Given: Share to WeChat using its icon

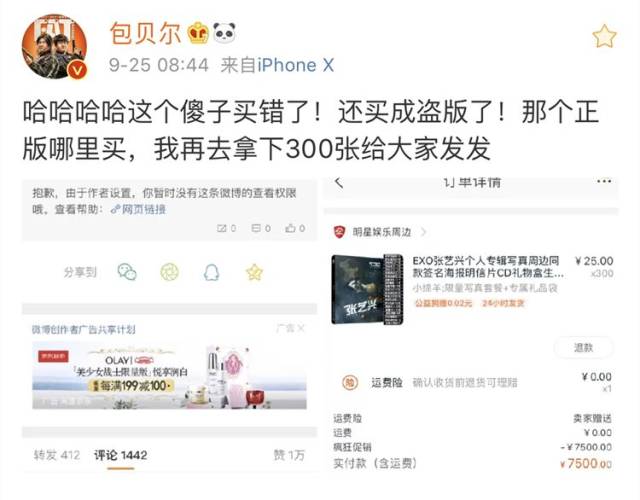Looking at the screenshot, I should click(x=127, y=272).
